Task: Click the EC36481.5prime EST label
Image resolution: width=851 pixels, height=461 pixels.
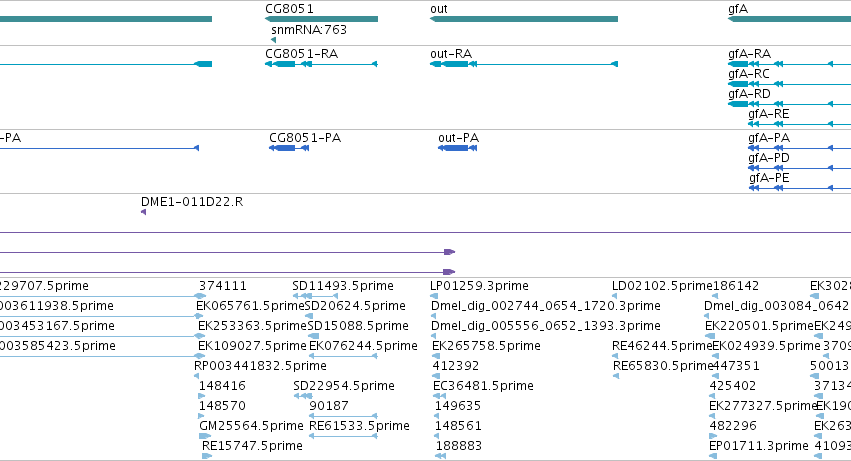Action: [x=483, y=386]
